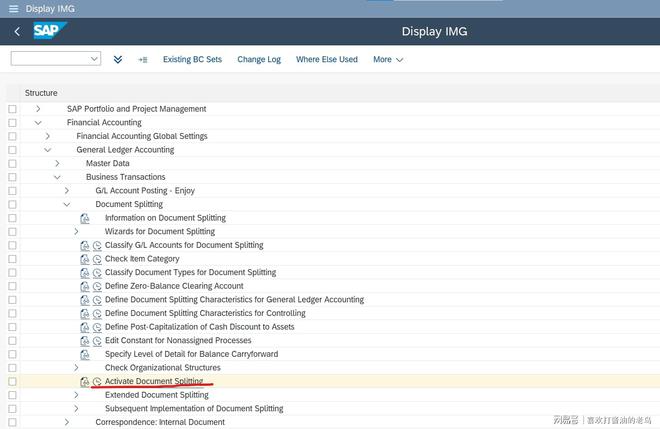Click the SAP logo

[50, 31]
